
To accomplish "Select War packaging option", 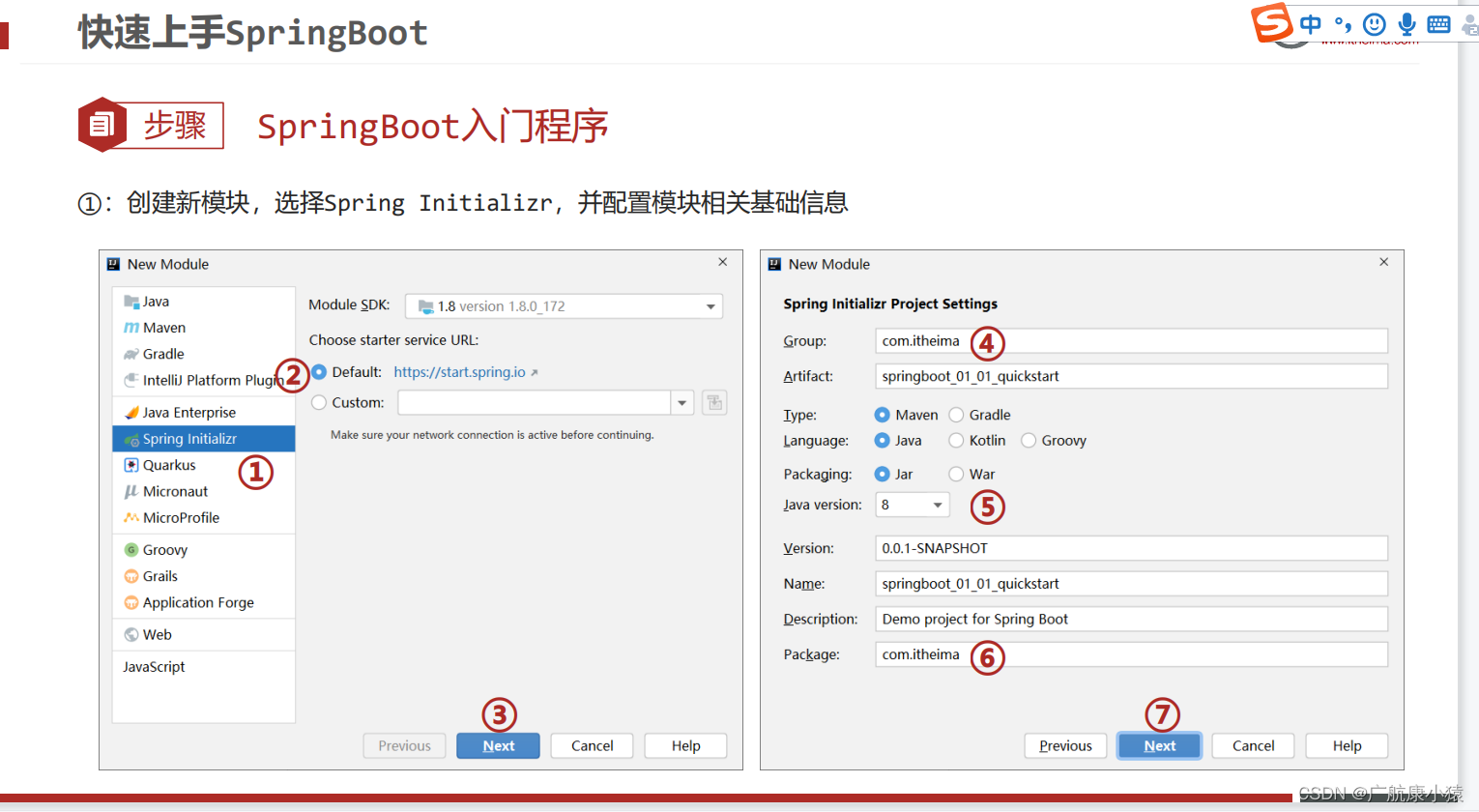I will point(956,474).
